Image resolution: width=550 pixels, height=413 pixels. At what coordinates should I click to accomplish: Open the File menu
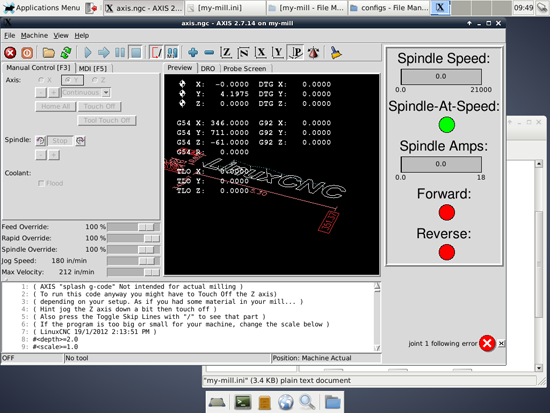(9, 35)
